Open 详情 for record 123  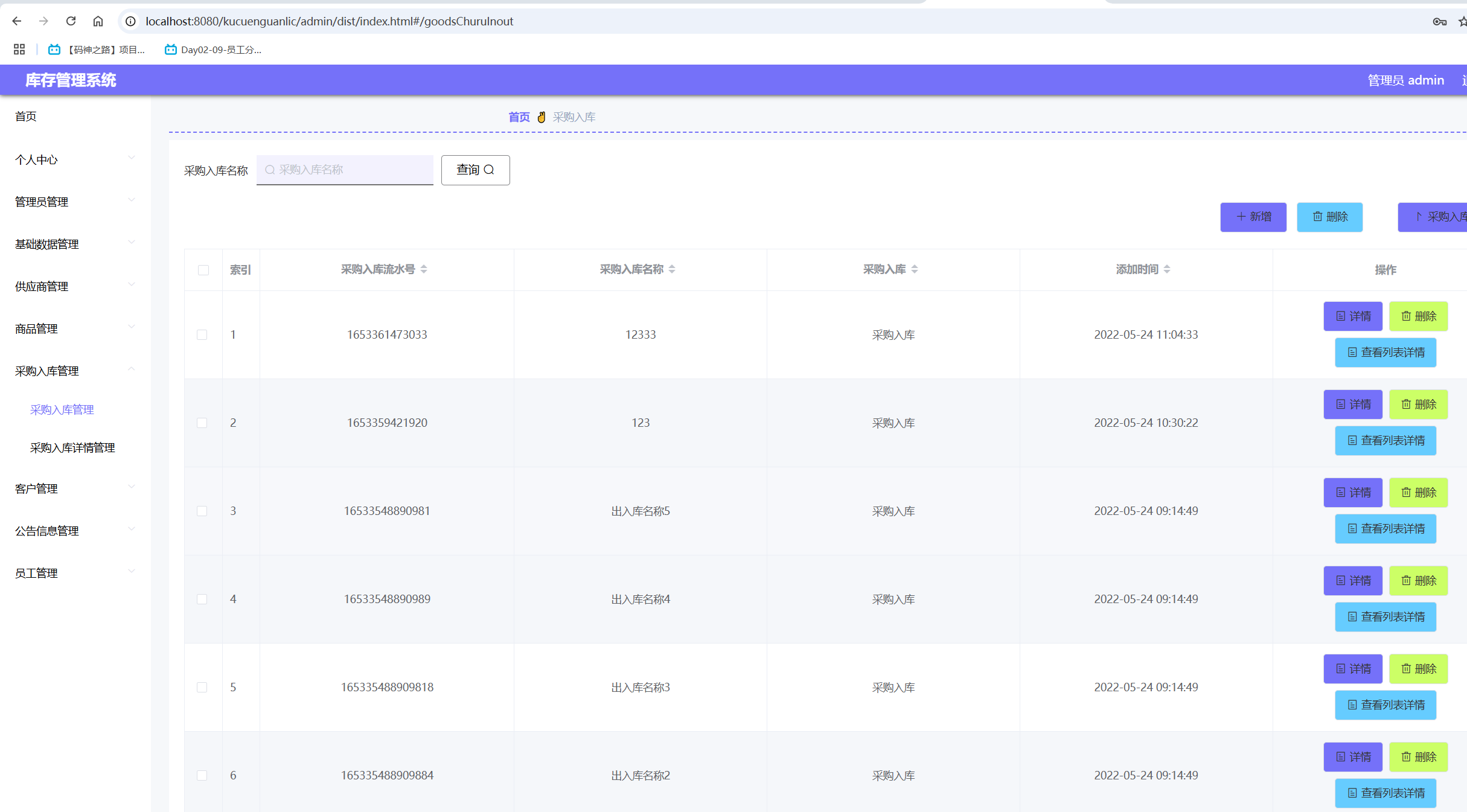(1353, 404)
